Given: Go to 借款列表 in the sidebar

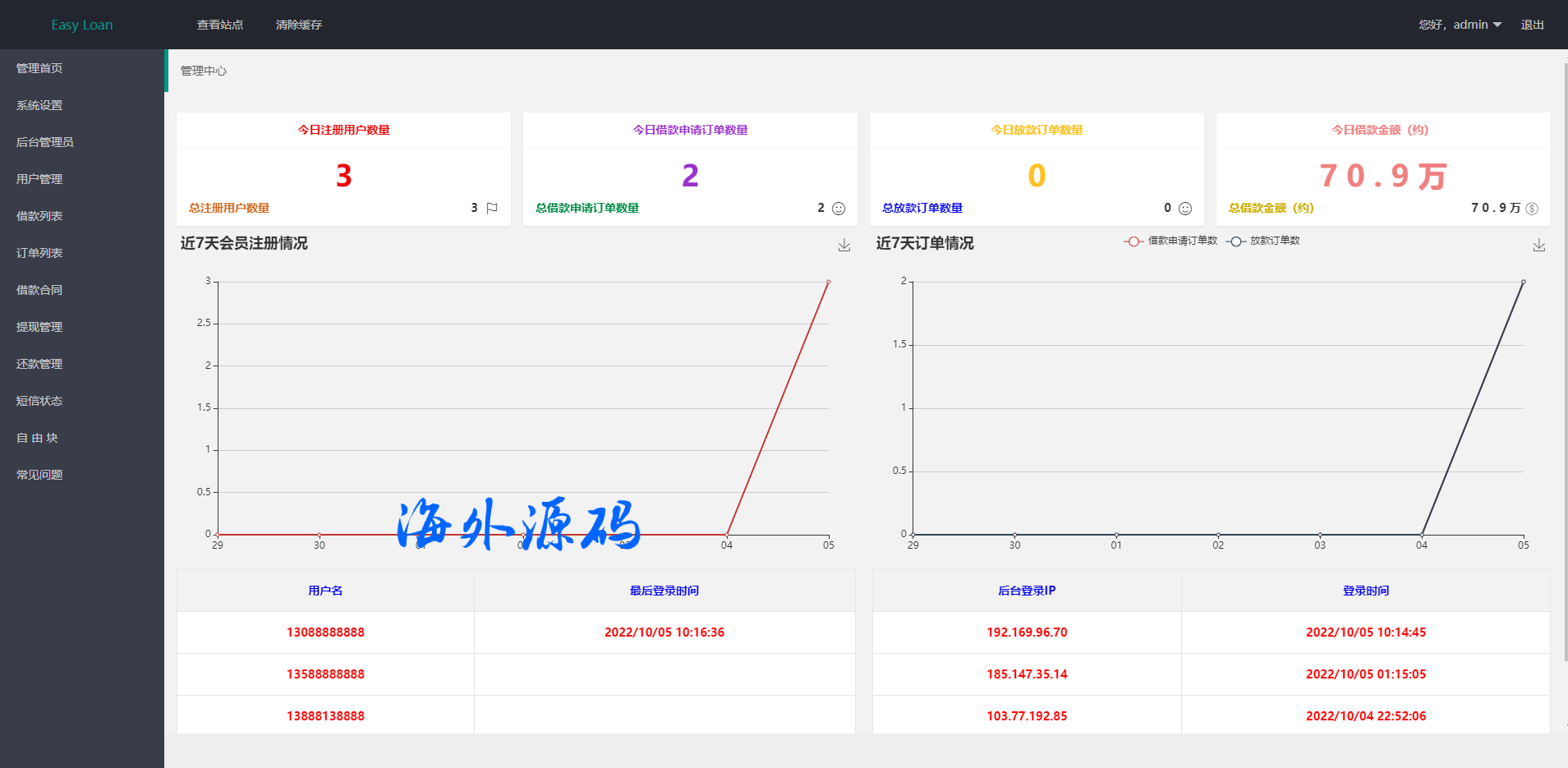Looking at the screenshot, I should click(x=39, y=216).
